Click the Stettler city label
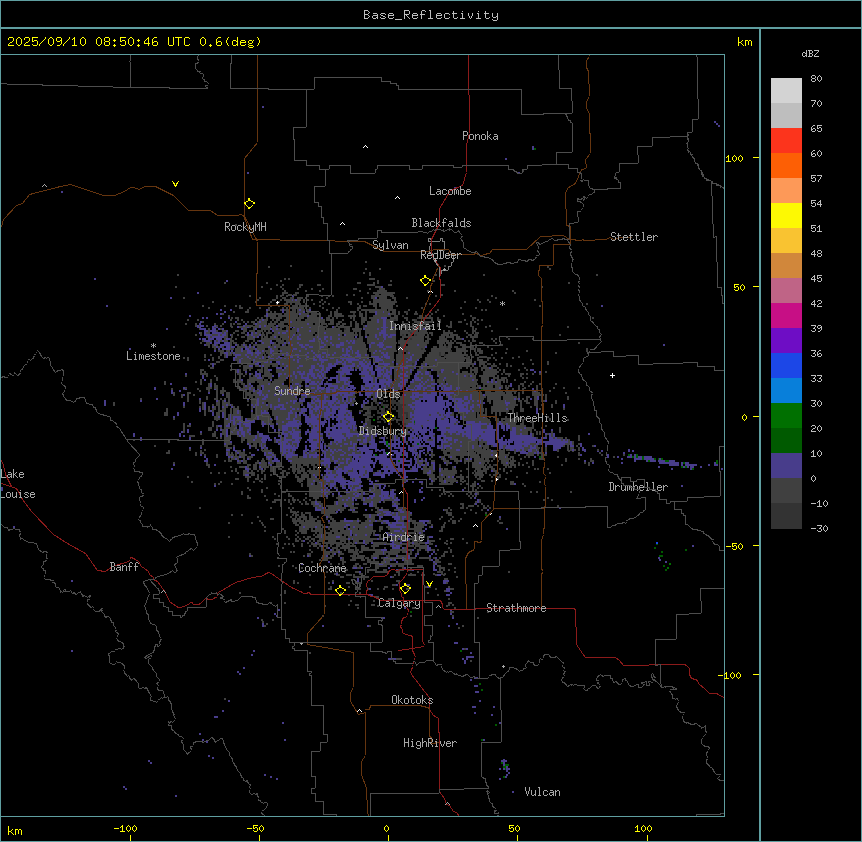This screenshot has width=862, height=842. point(634,237)
